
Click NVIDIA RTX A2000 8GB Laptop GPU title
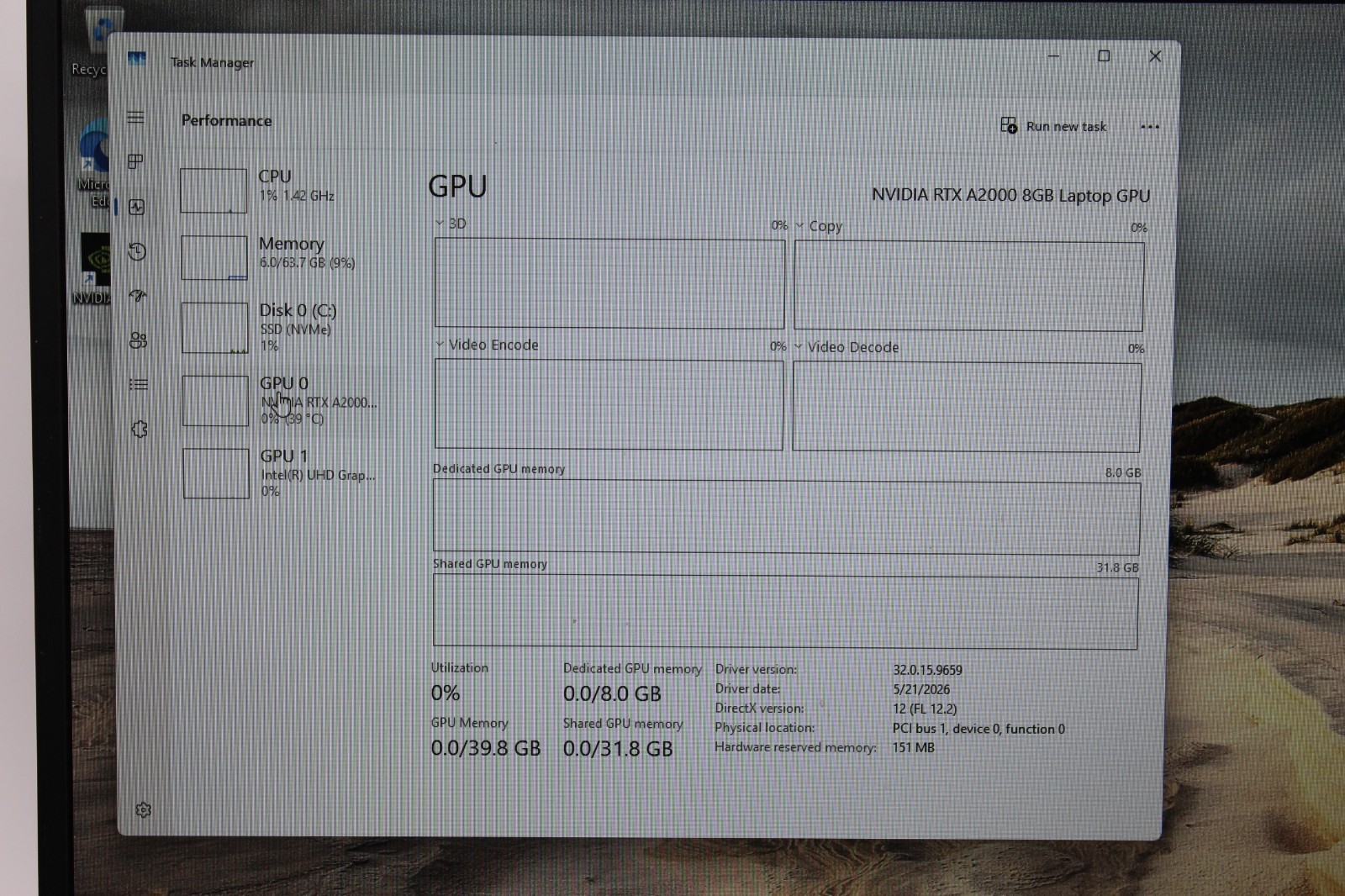point(1010,195)
